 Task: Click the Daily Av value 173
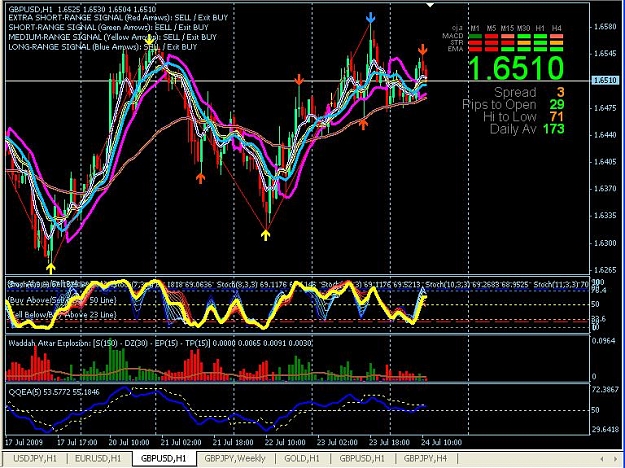click(x=553, y=129)
